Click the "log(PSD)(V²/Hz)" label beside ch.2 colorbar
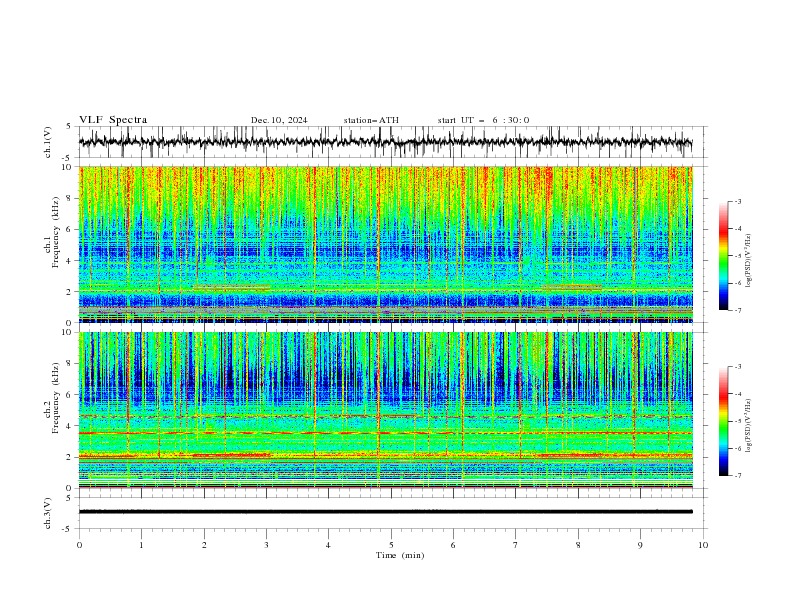Image resolution: width=792 pixels, height=612 pixels. coord(749,426)
